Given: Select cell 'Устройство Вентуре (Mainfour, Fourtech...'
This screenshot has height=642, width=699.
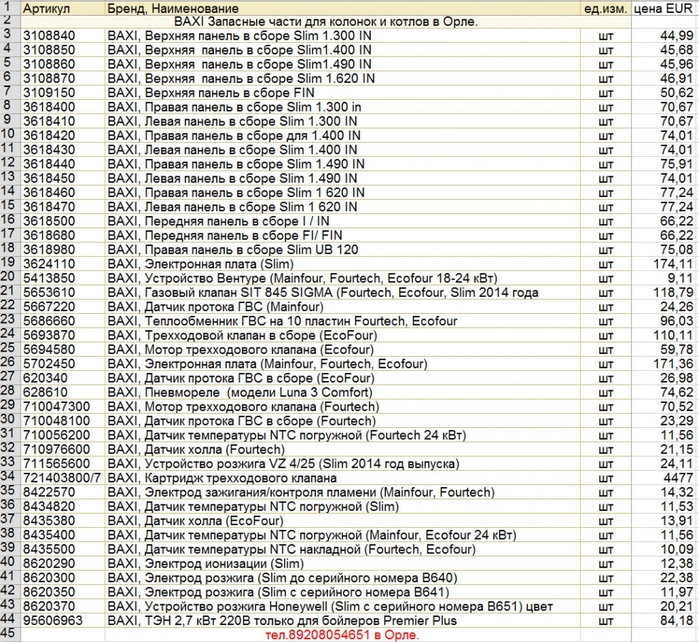Looking at the screenshot, I should [x=343, y=278].
